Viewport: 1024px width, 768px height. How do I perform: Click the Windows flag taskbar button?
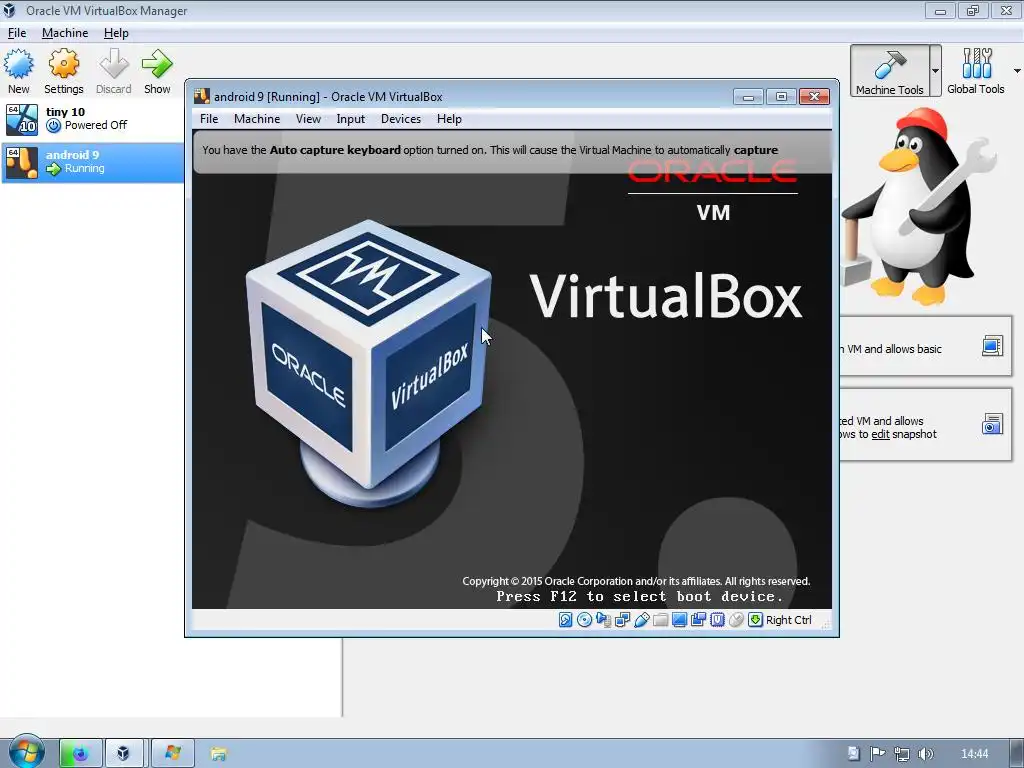[x=172, y=754]
